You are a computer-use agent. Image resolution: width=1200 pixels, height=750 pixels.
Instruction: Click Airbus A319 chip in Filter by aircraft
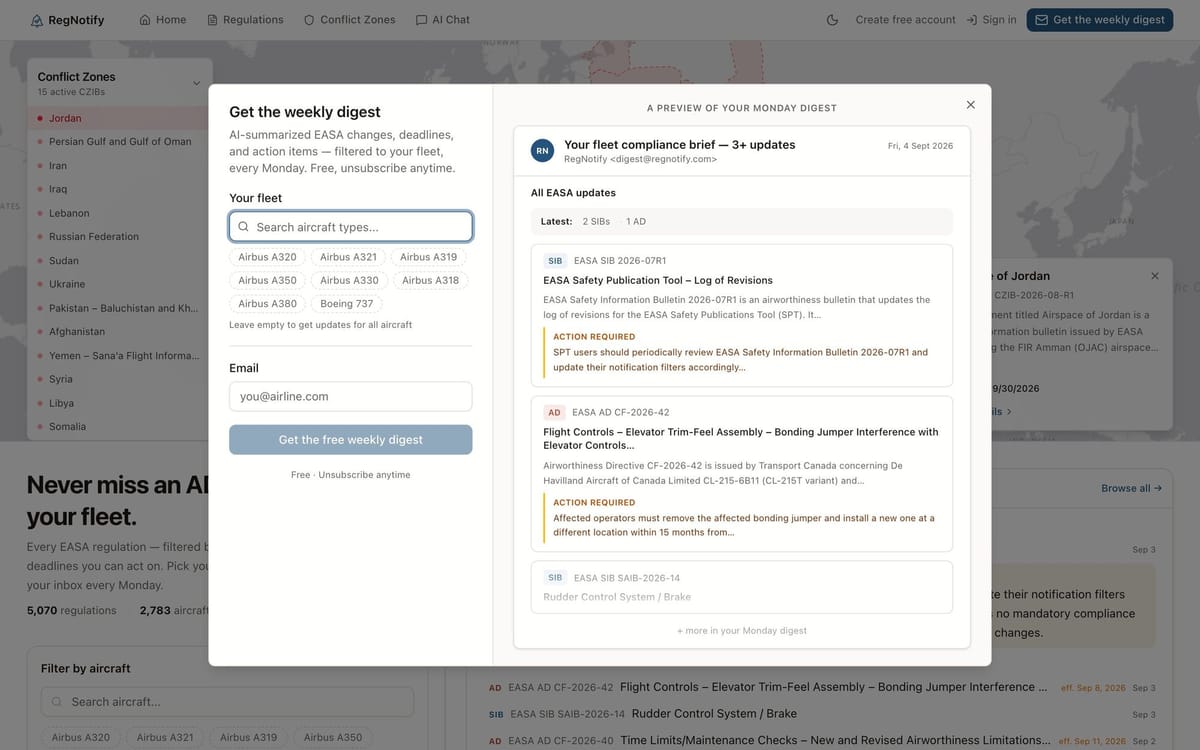pyautogui.click(x=249, y=738)
